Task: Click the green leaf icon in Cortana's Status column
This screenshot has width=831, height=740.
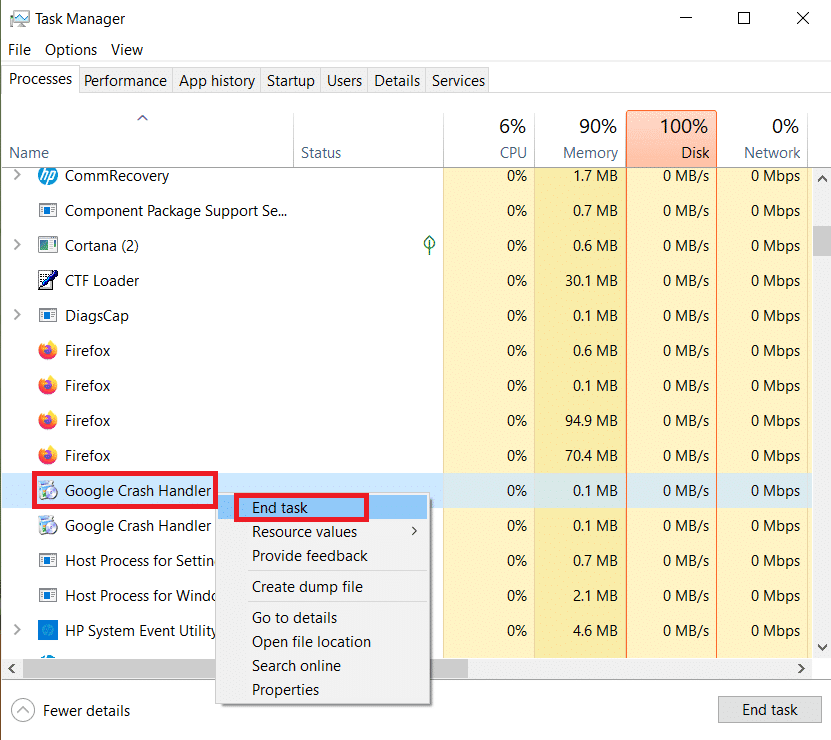Action: 429,245
